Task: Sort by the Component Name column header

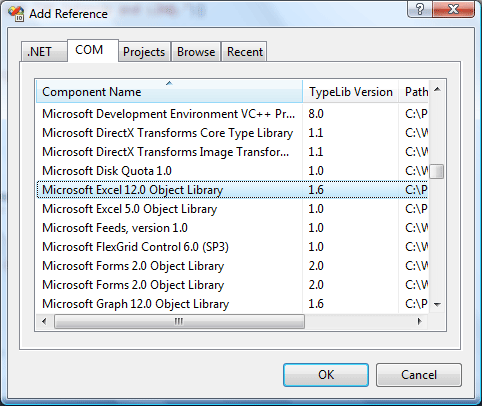Action: (x=169, y=92)
